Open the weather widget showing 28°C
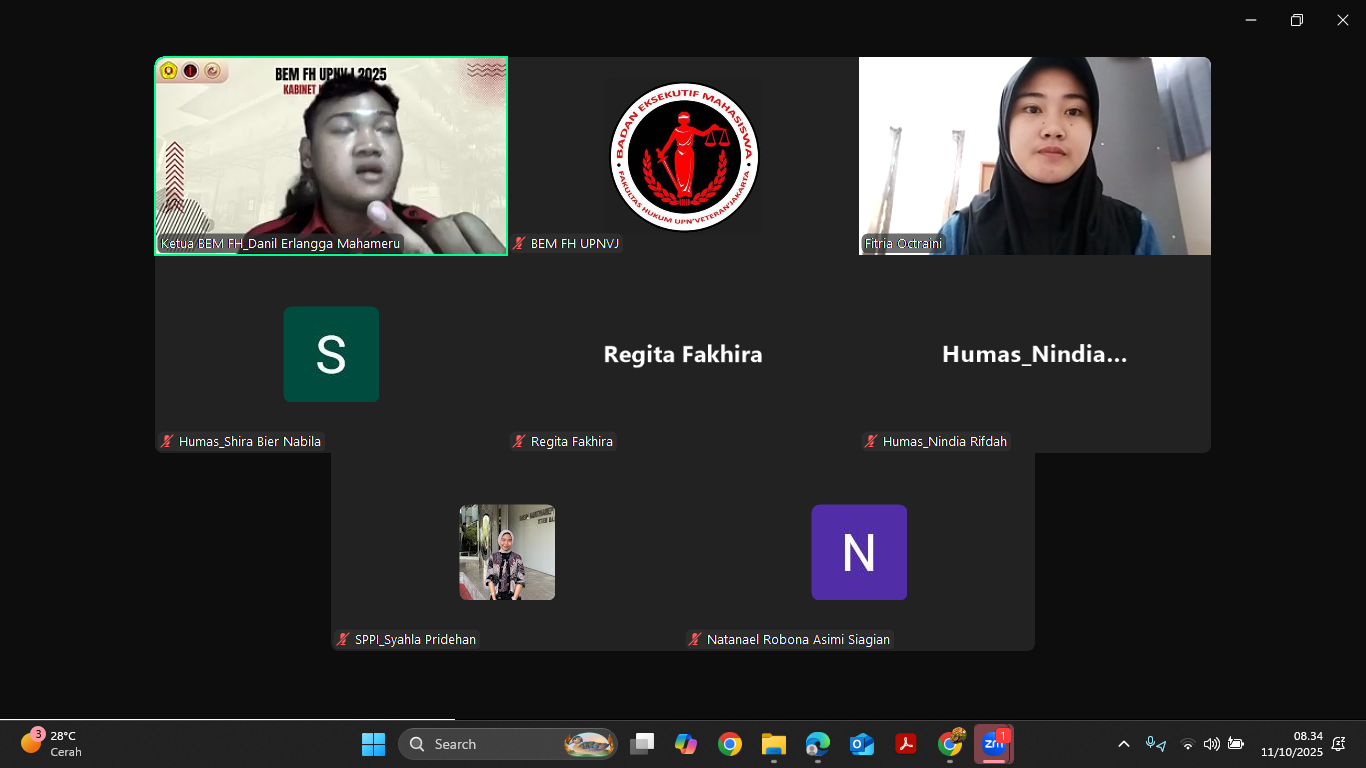This screenshot has width=1366, height=768. (x=52, y=744)
